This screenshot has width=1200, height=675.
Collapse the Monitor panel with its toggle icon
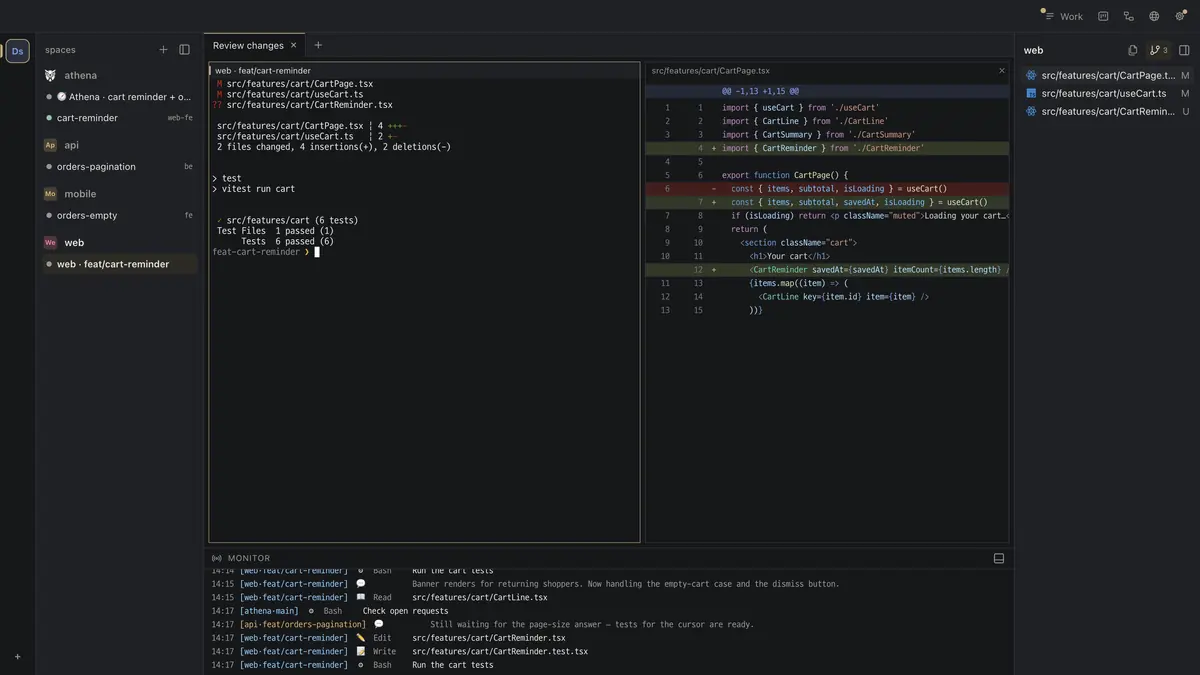coord(998,558)
